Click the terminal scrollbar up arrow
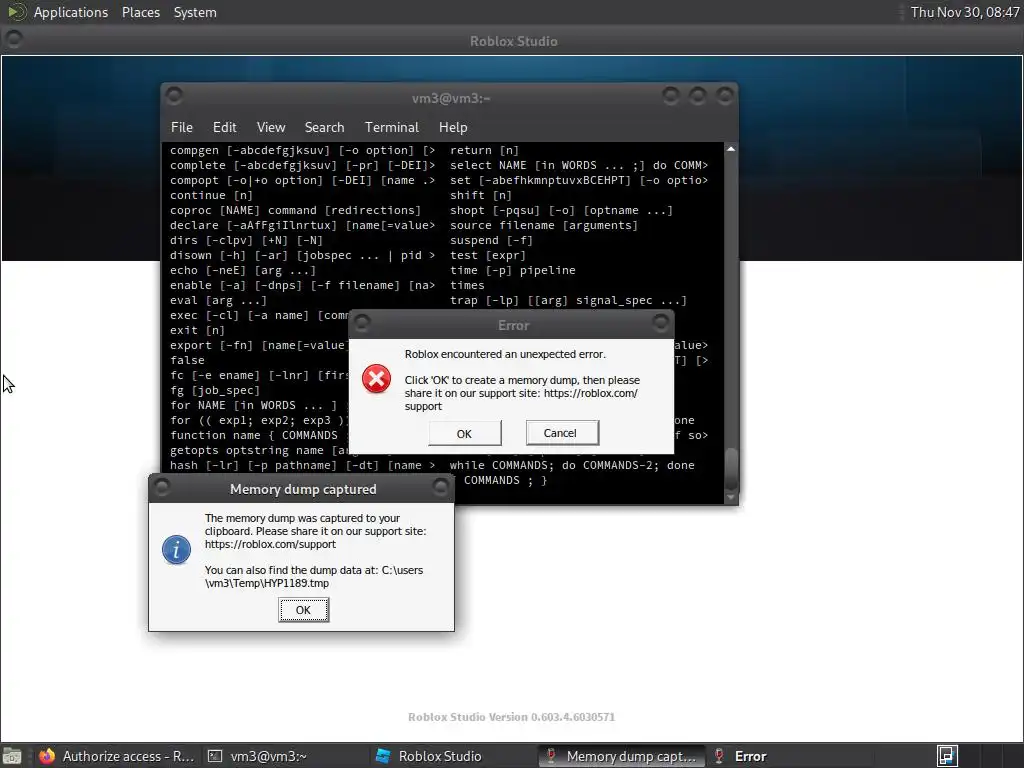 (731, 150)
